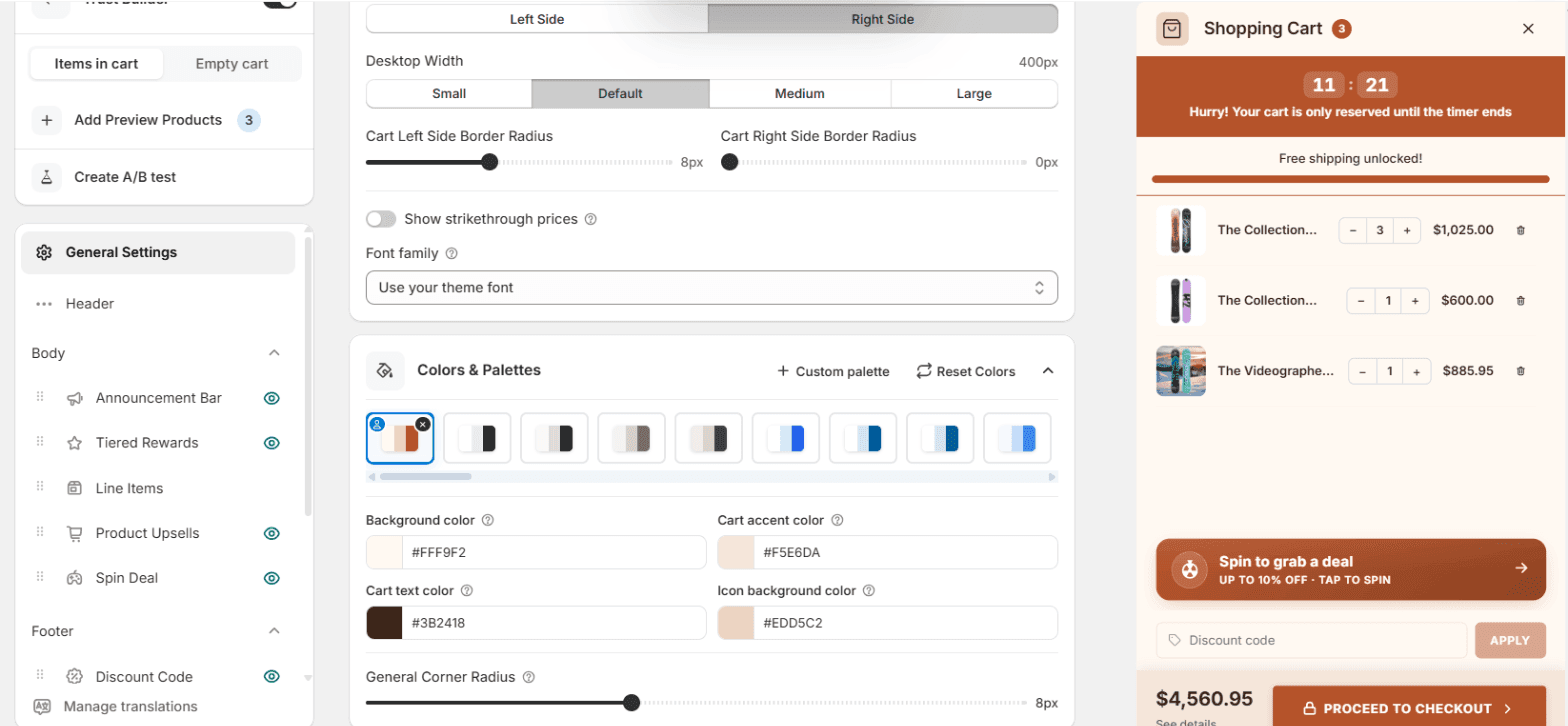Toggle visibility of Tiered Rewards

271,443
